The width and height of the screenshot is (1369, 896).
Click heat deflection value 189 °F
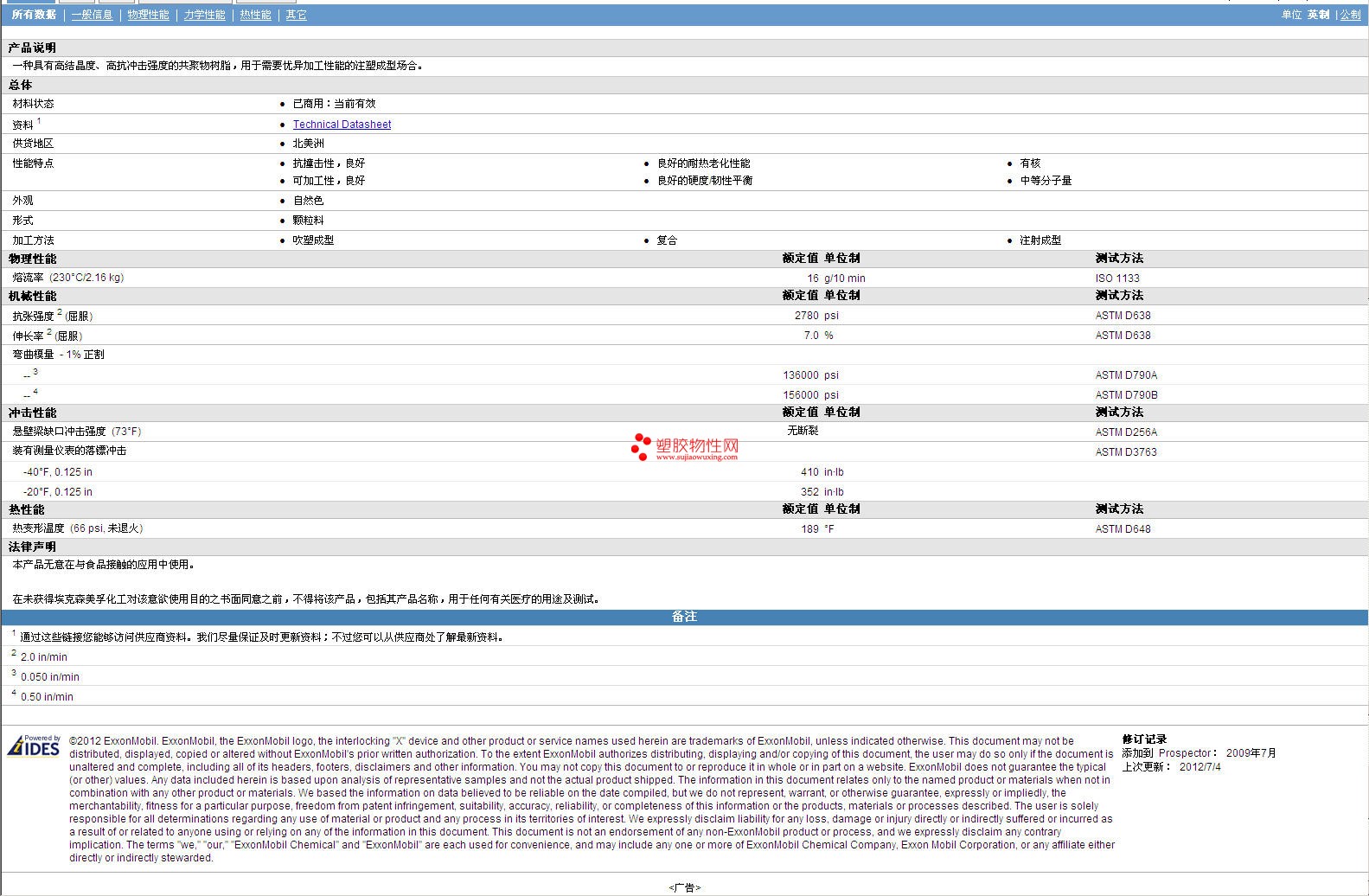click(817, 529)
